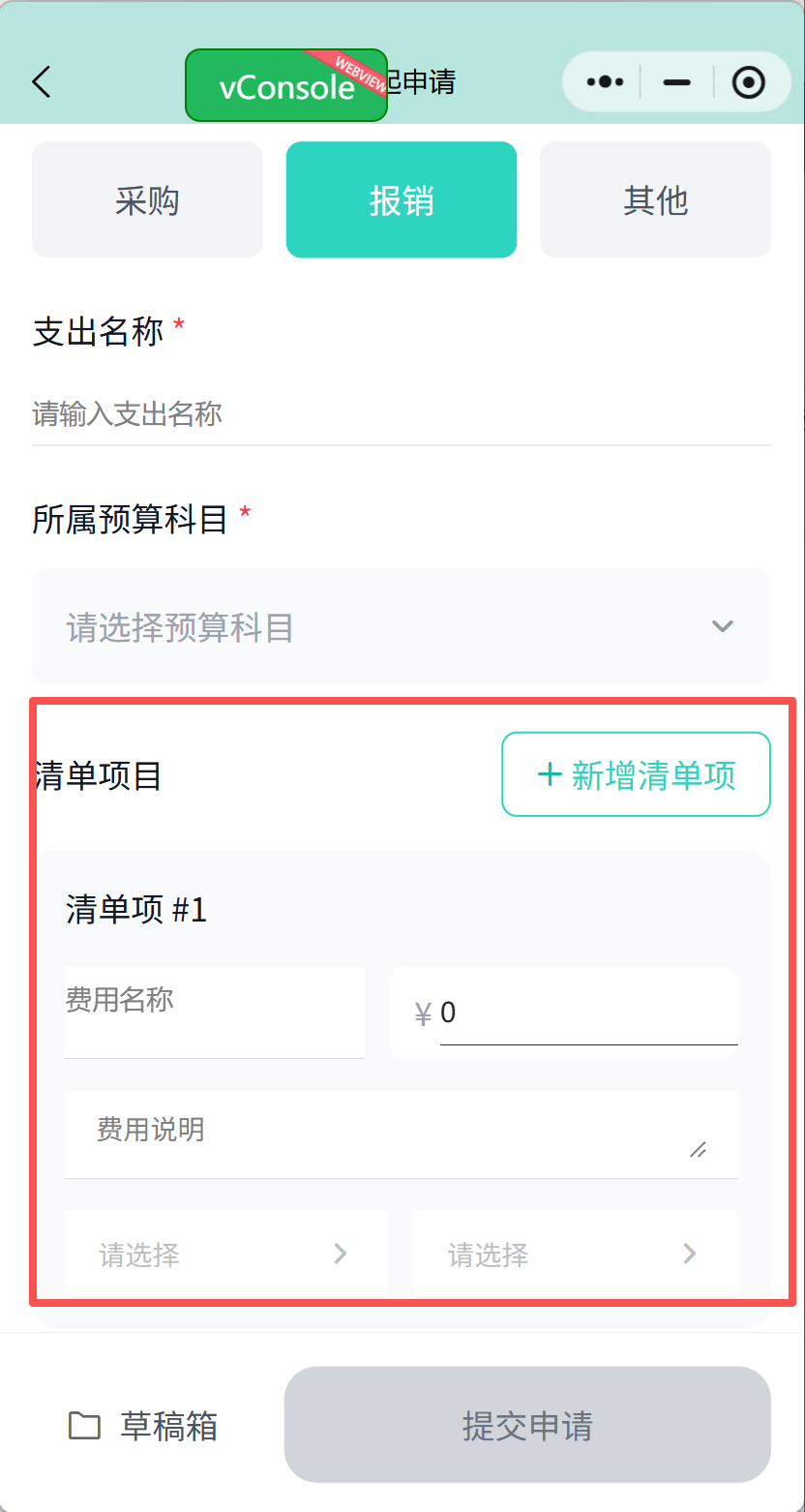Open the three-dot more options menu
Screen dimensions: 805x1512
click(603, 82)
